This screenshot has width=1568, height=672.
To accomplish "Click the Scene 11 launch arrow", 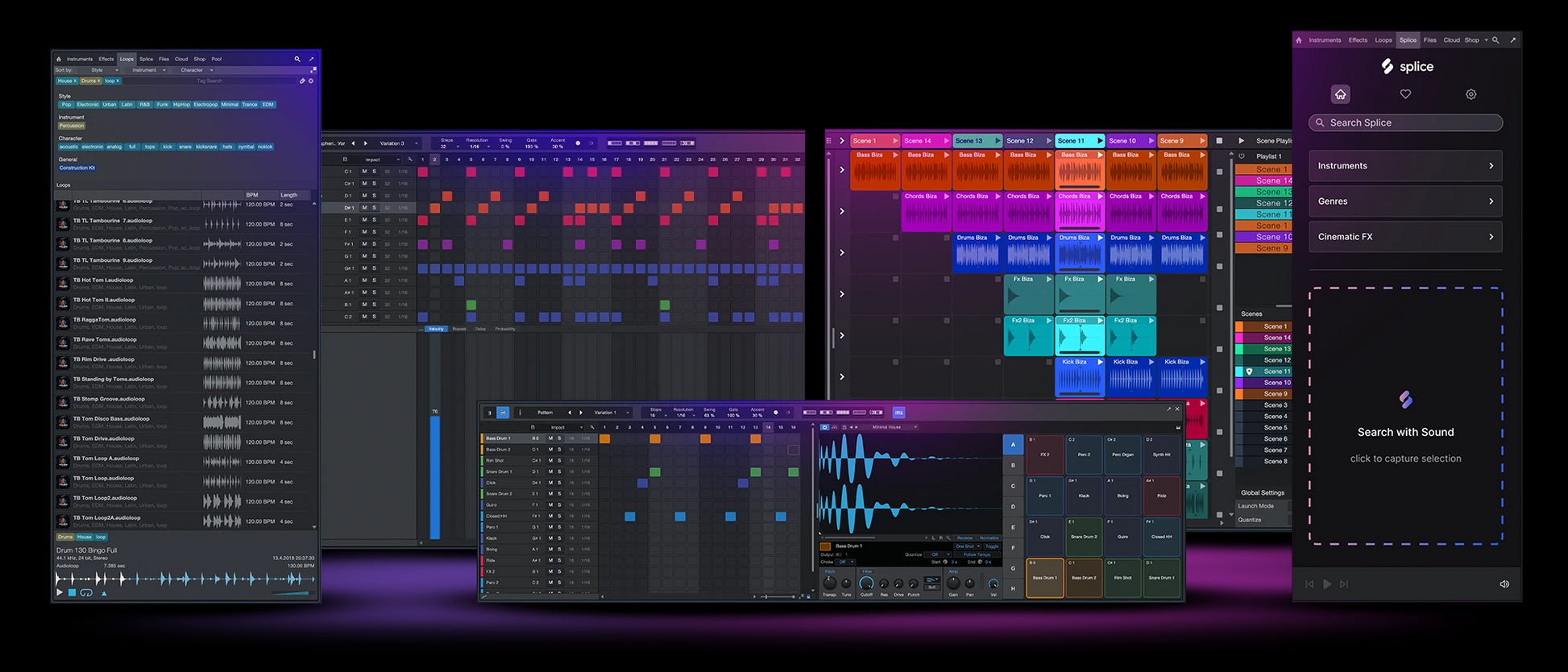I will pyautogui.click(x=1099, y=141).
